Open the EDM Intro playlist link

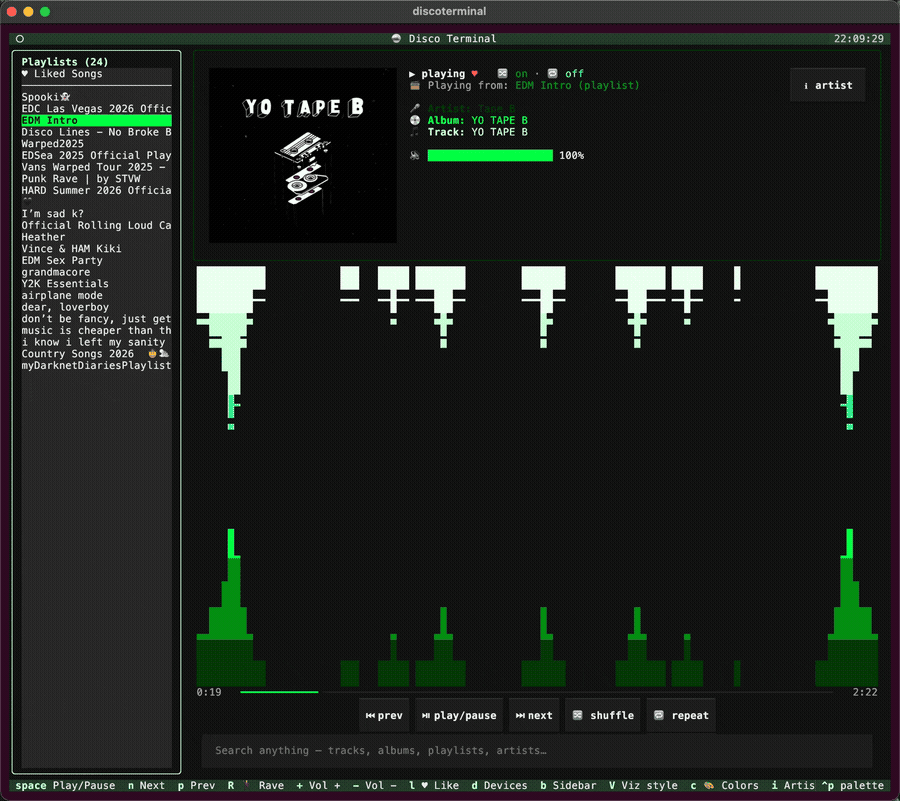point(577,85)
